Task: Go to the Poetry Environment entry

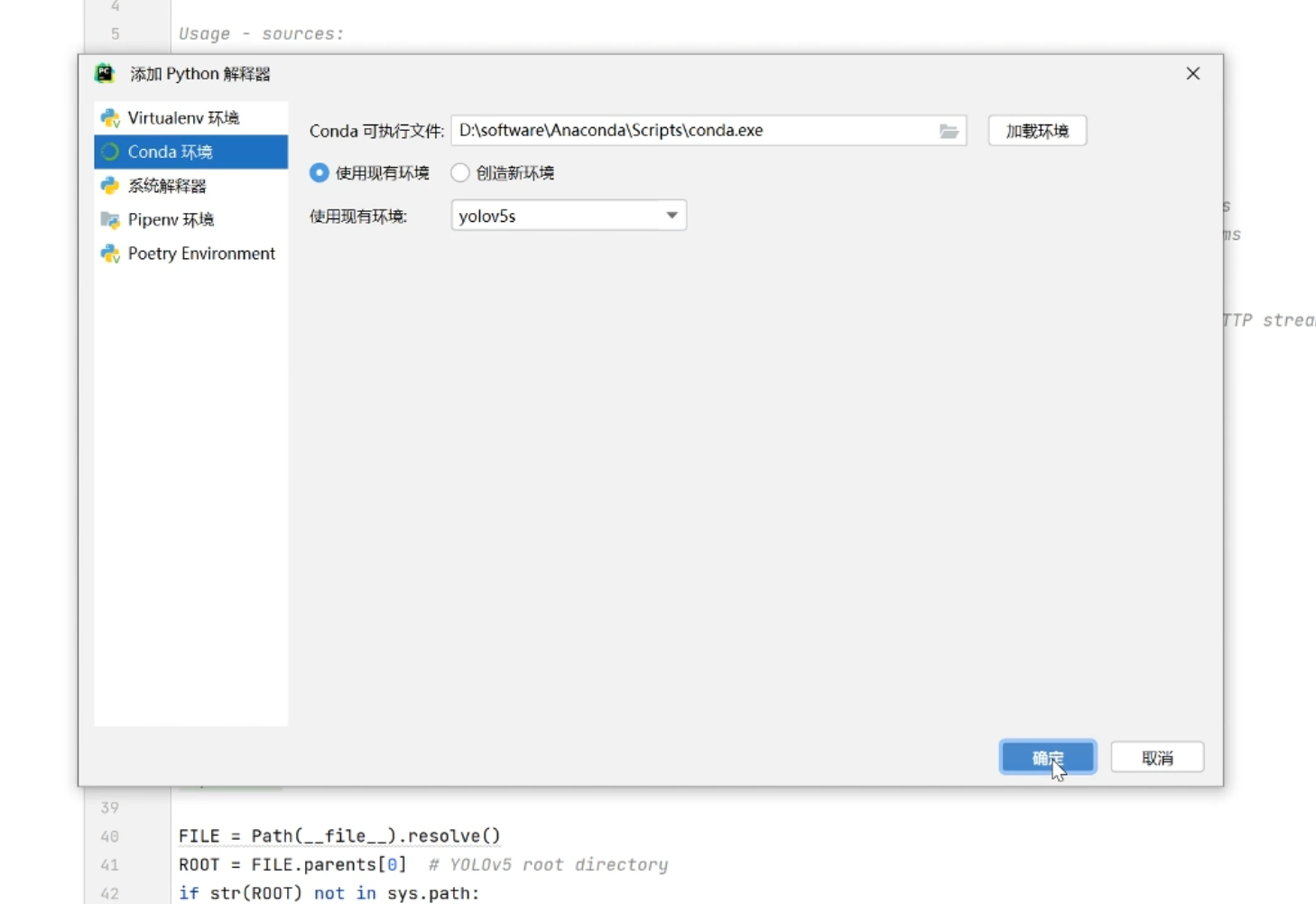Action: (x=190, y=254)
